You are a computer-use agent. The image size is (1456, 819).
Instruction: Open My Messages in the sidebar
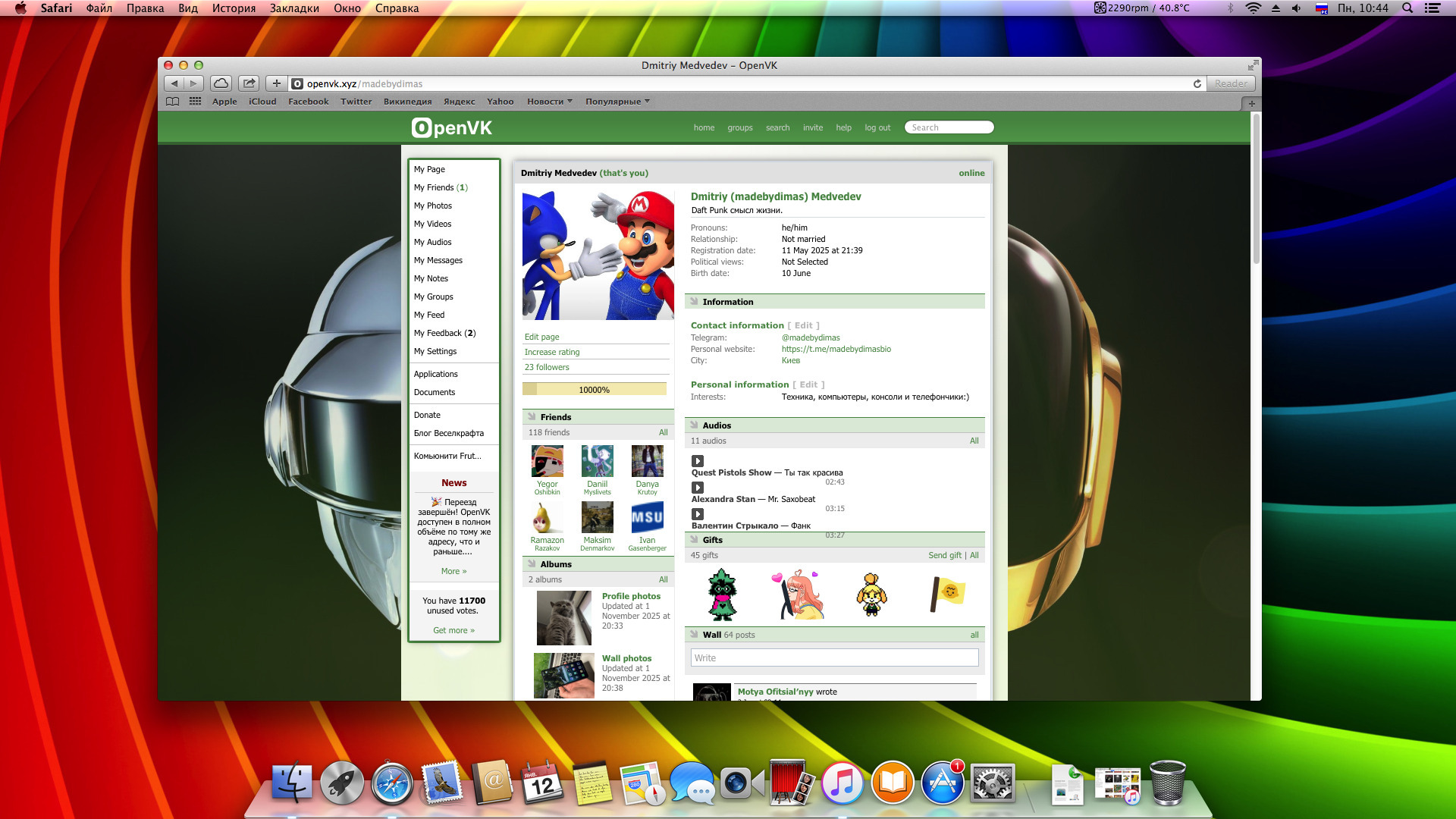coord(438,260)
